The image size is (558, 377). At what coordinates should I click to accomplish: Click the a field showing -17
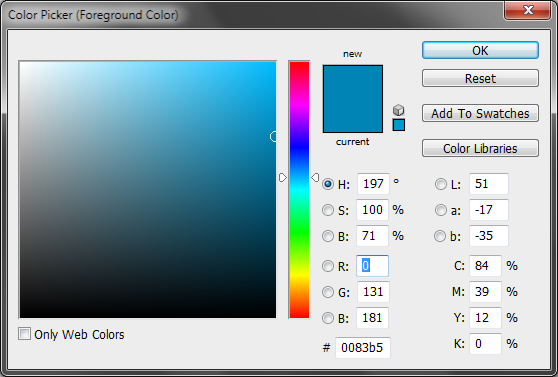(x=489, y=210)
